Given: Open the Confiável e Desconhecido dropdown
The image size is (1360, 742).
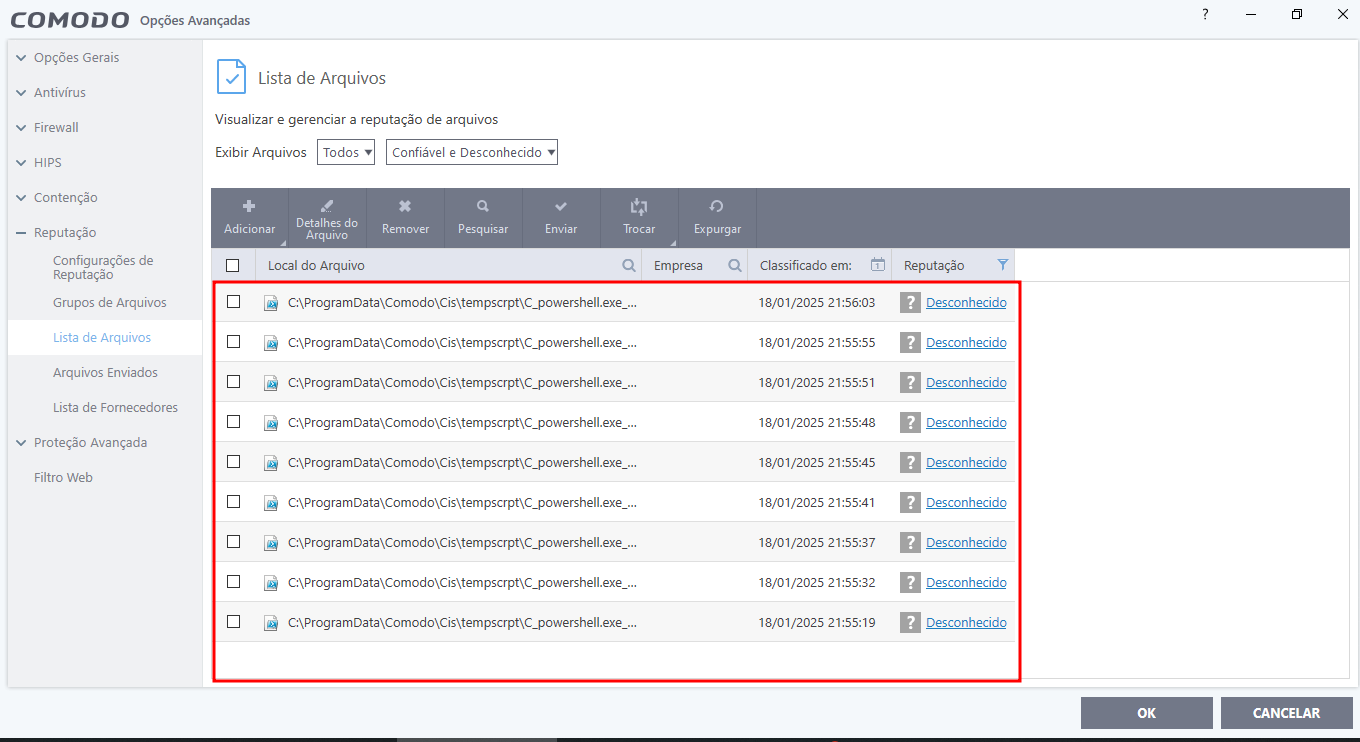Looking at the screenshot, I should click(x=472, y=153).
